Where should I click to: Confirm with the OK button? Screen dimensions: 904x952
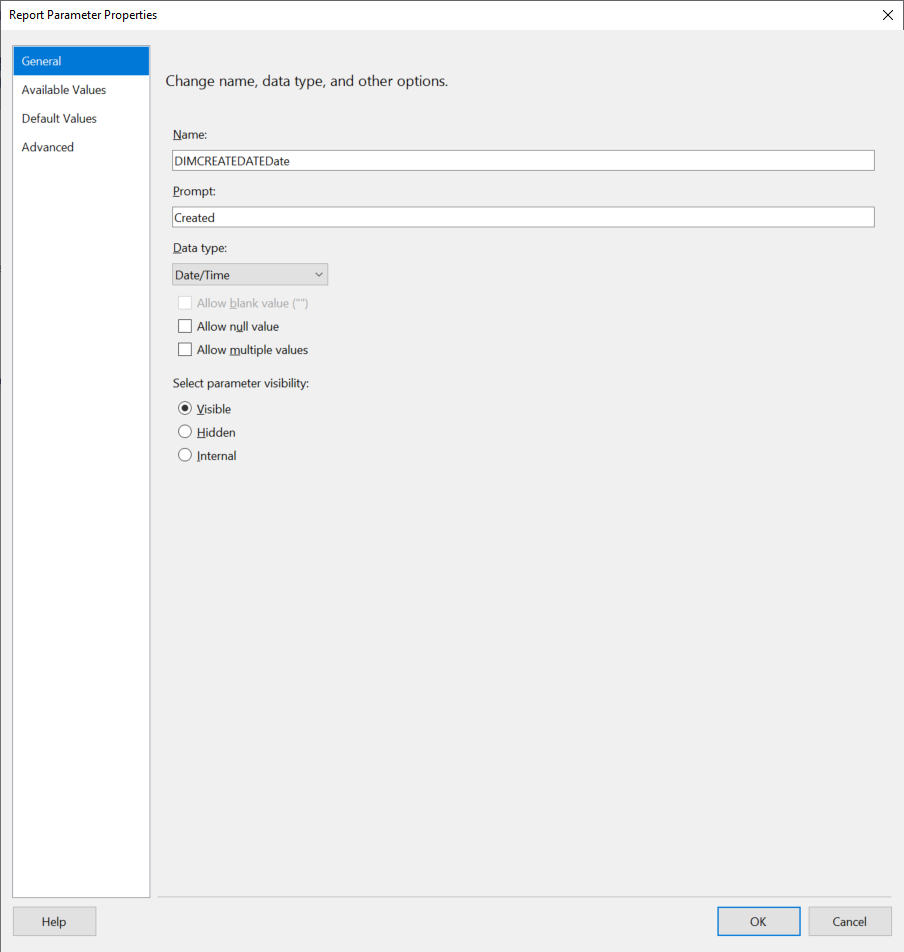[758, 921]
